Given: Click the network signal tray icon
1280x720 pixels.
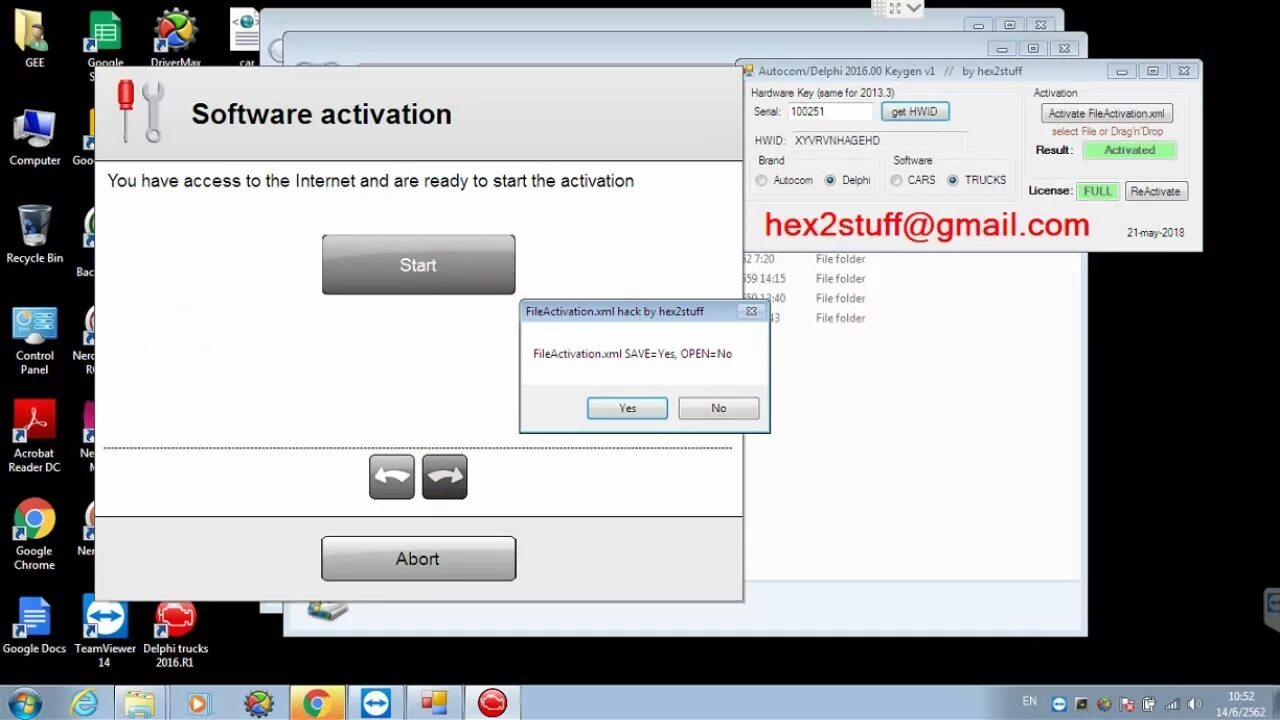Looking at the screenshot, I should 1172,704.
